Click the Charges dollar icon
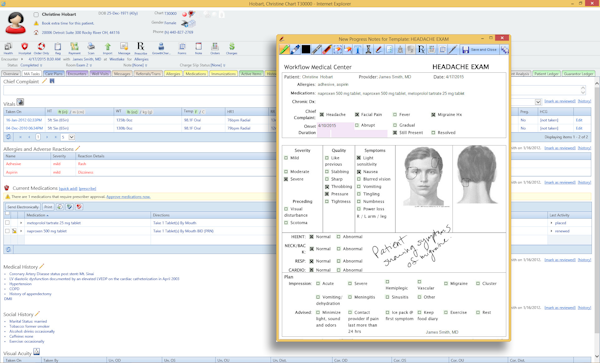 tap(232, 47)
